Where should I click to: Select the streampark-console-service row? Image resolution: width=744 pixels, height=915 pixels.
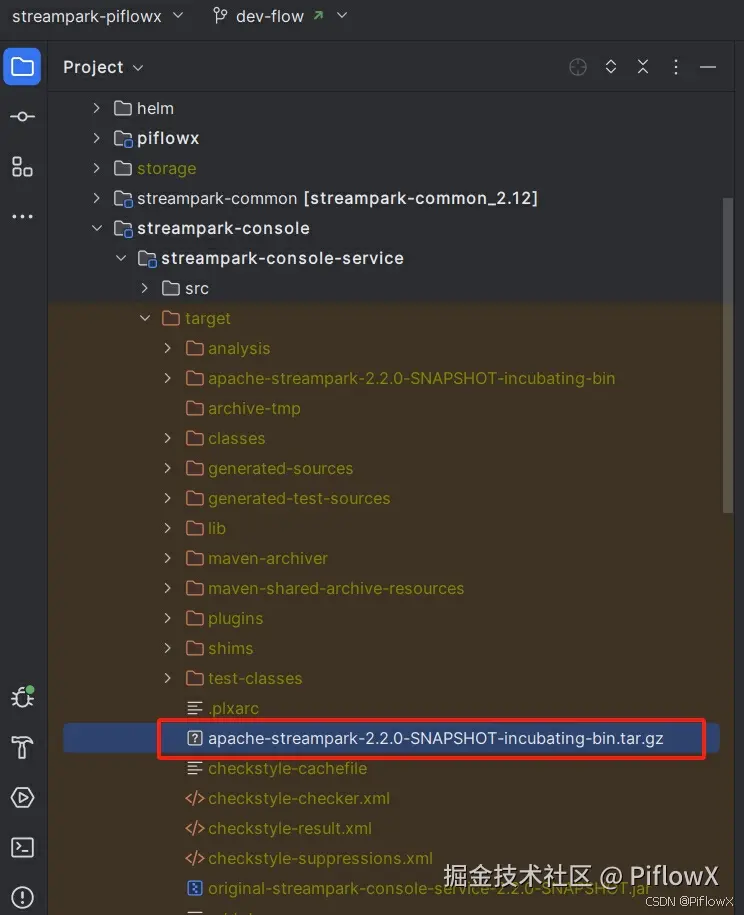(x=391, y=258)
